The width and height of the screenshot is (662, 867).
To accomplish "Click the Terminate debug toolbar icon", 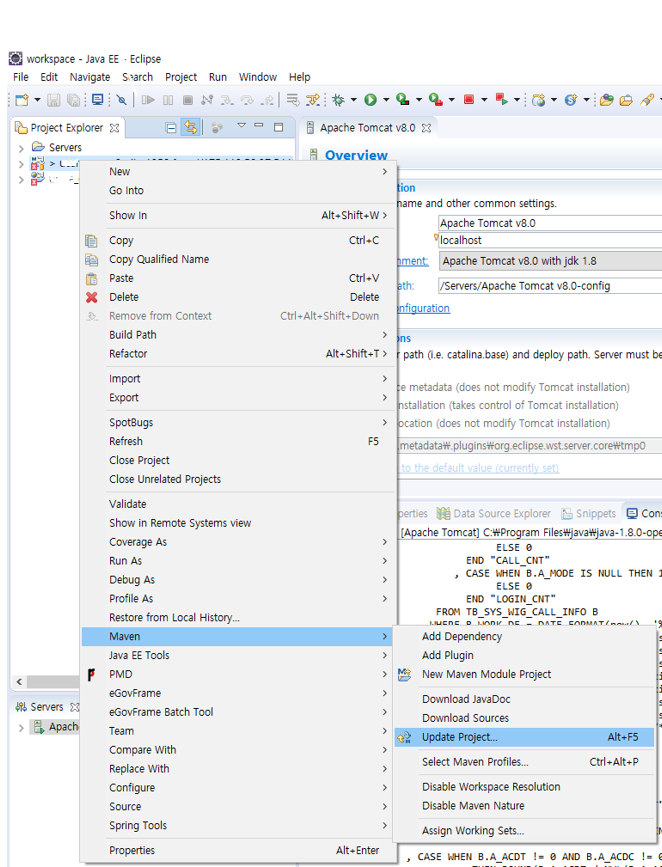I will click(x=188, y=100).
